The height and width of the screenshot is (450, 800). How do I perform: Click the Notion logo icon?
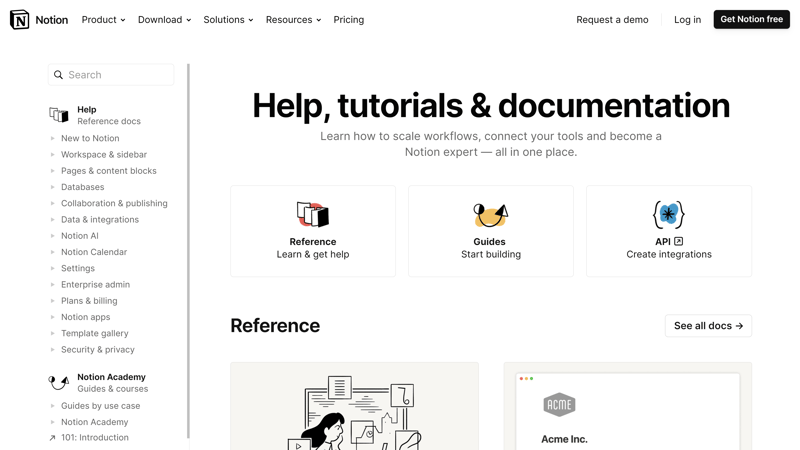click(19, 19)
